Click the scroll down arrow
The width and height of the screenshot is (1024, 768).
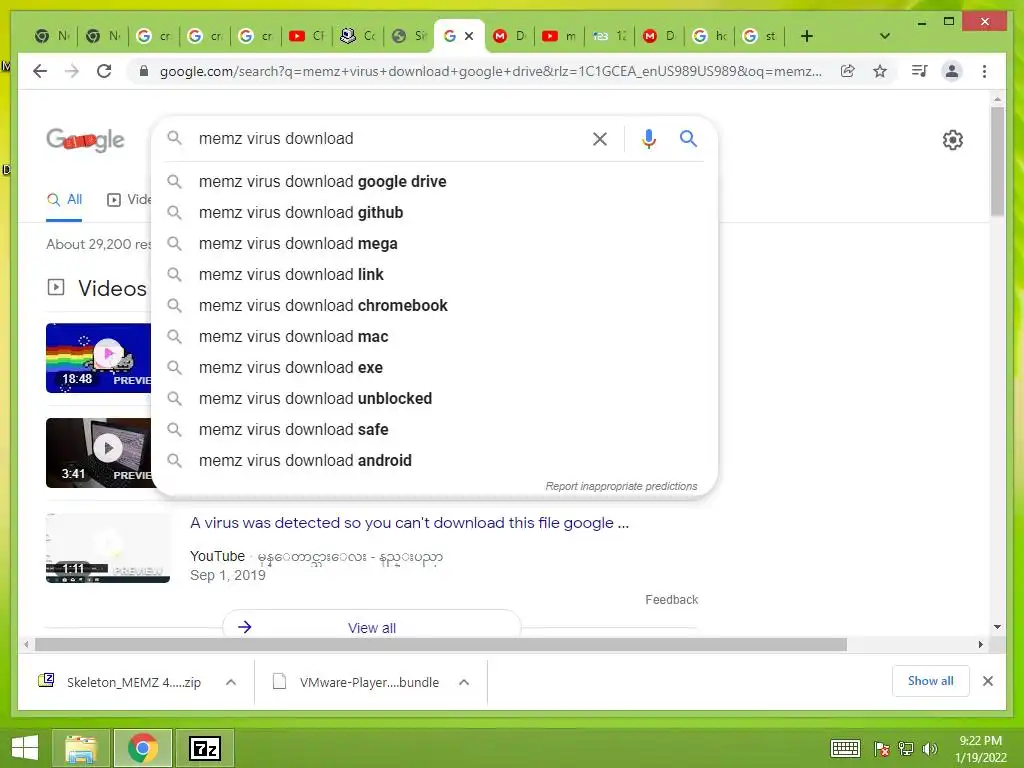(x=997, y=627)
